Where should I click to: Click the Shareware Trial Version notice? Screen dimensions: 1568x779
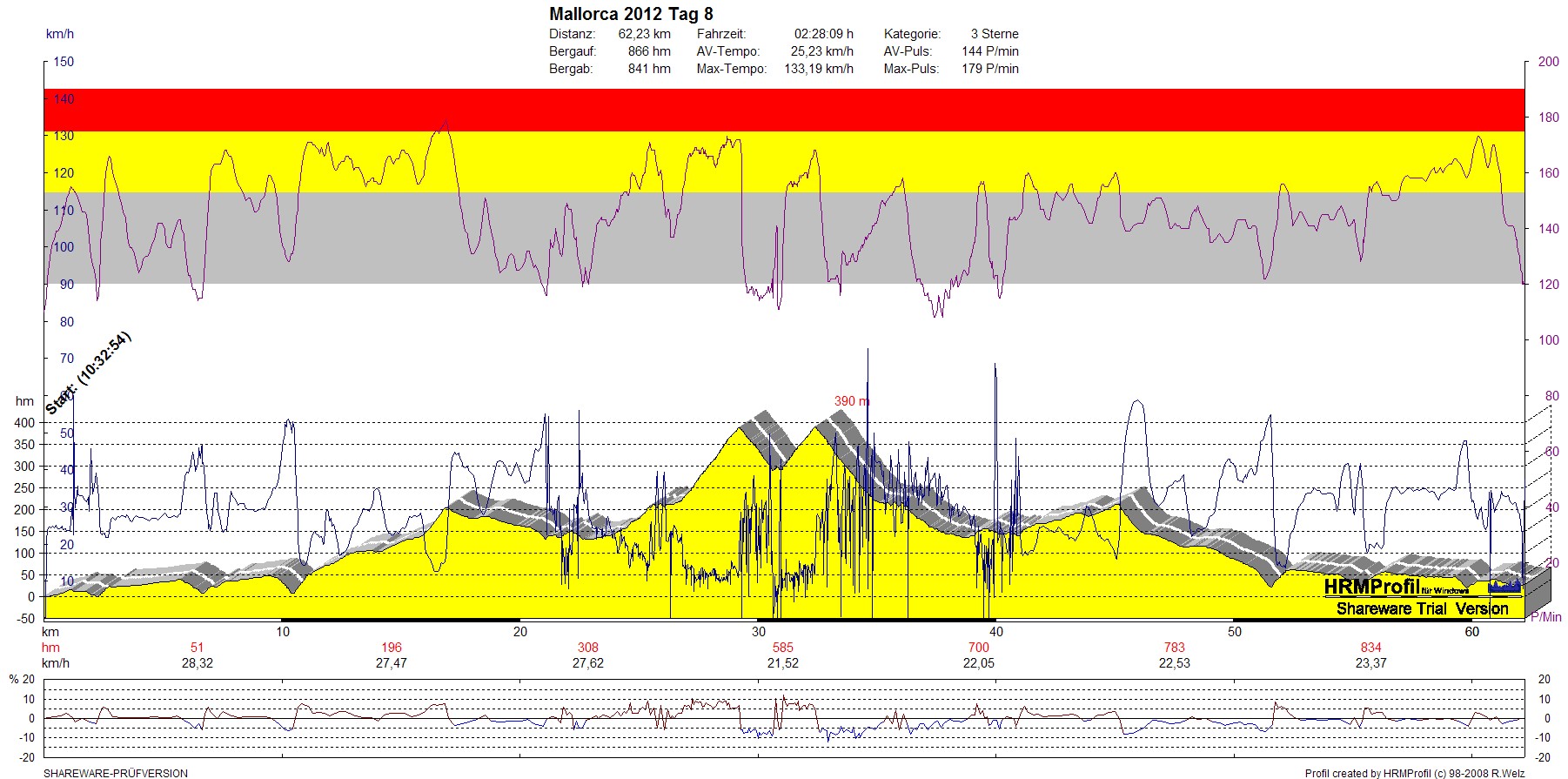pyautogui.click(x=1422, y=608)
